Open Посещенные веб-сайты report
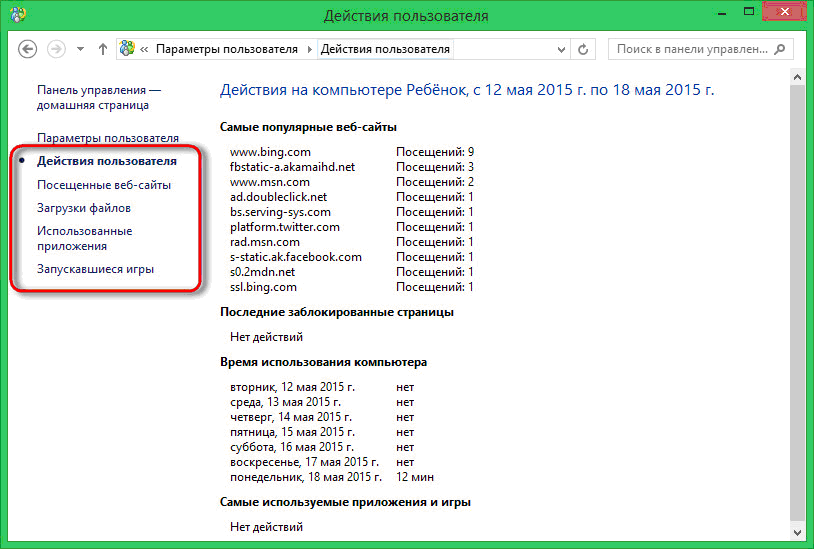The height and width of the screenshot is (549, 814). (104, 185)
